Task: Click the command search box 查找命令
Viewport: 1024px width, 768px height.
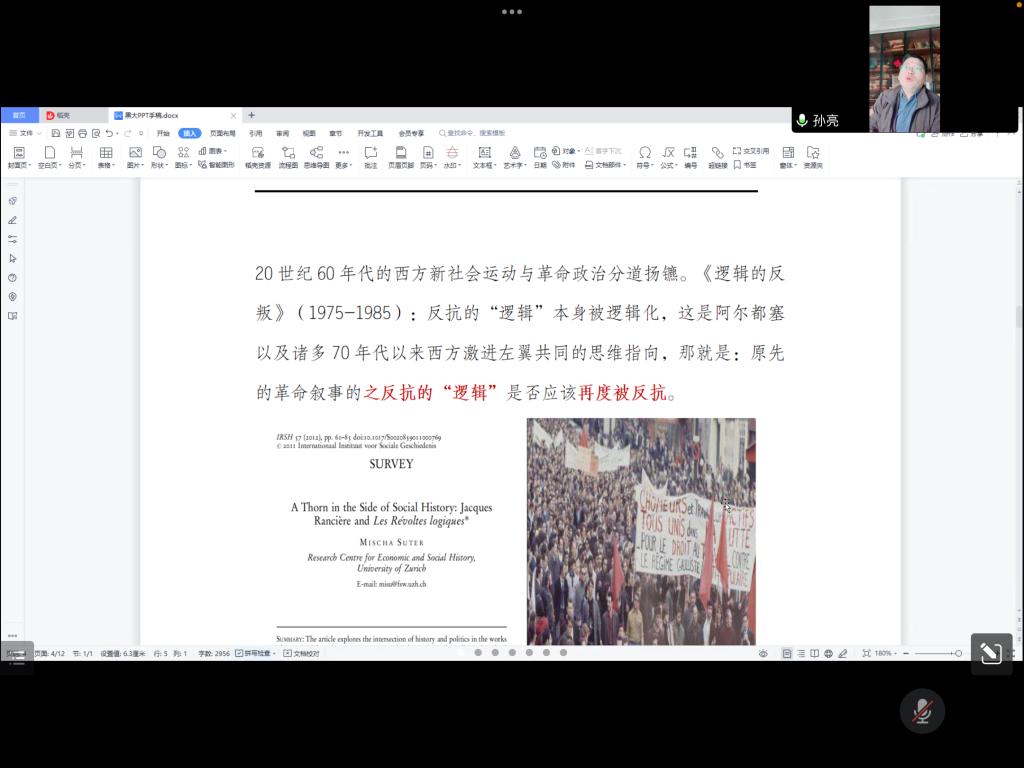Action: coord(476,133)
